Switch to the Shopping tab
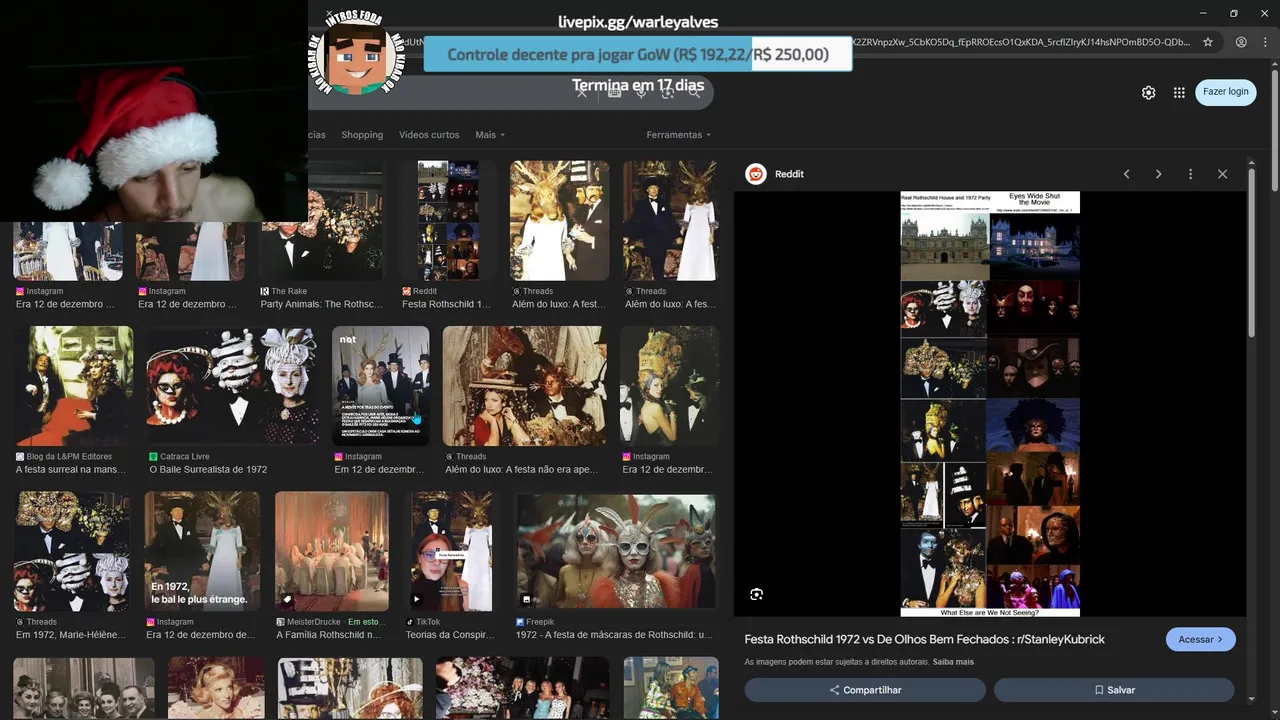1280x720 pixels. pos(362,135)
